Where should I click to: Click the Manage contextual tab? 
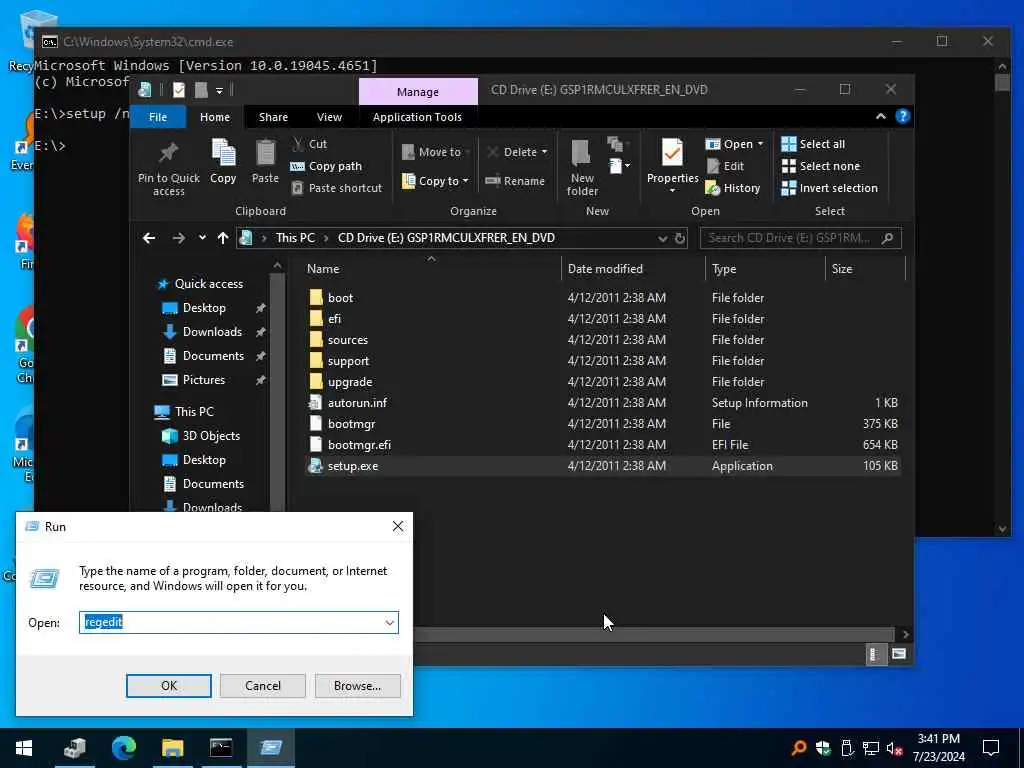[418, 91]
